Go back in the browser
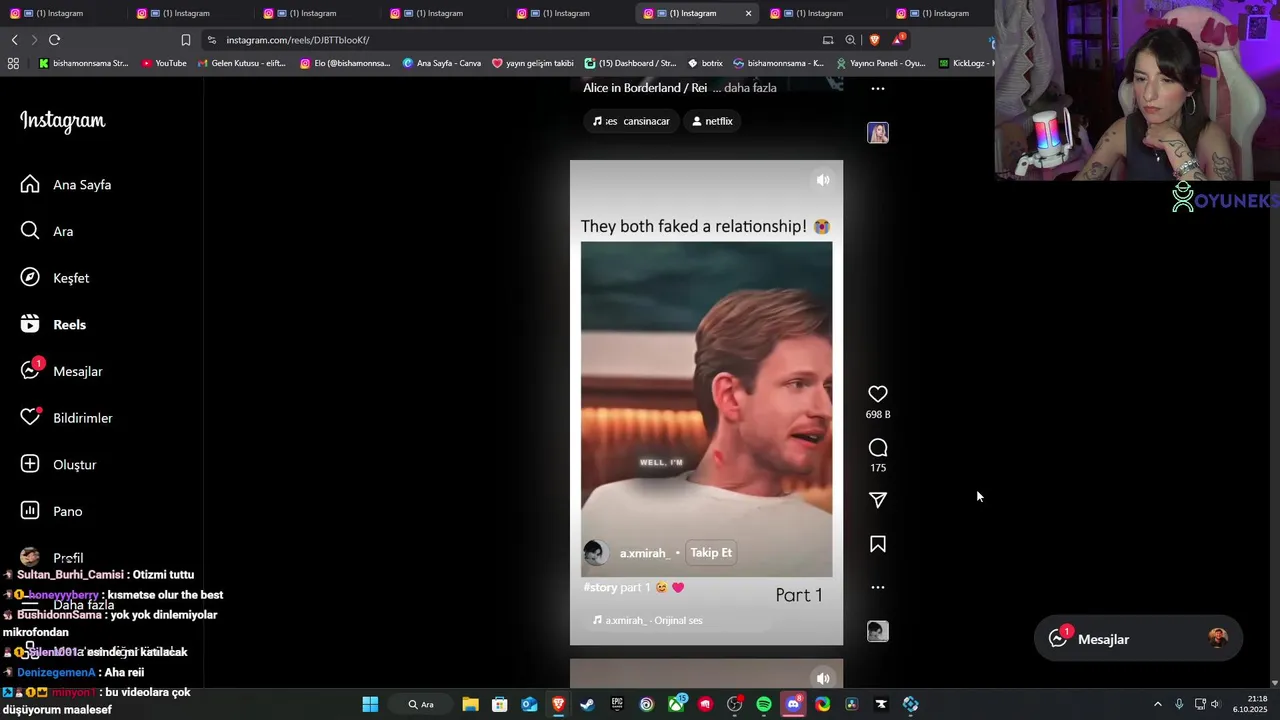The image size is (1280, 720). click(x=14, y=40)
